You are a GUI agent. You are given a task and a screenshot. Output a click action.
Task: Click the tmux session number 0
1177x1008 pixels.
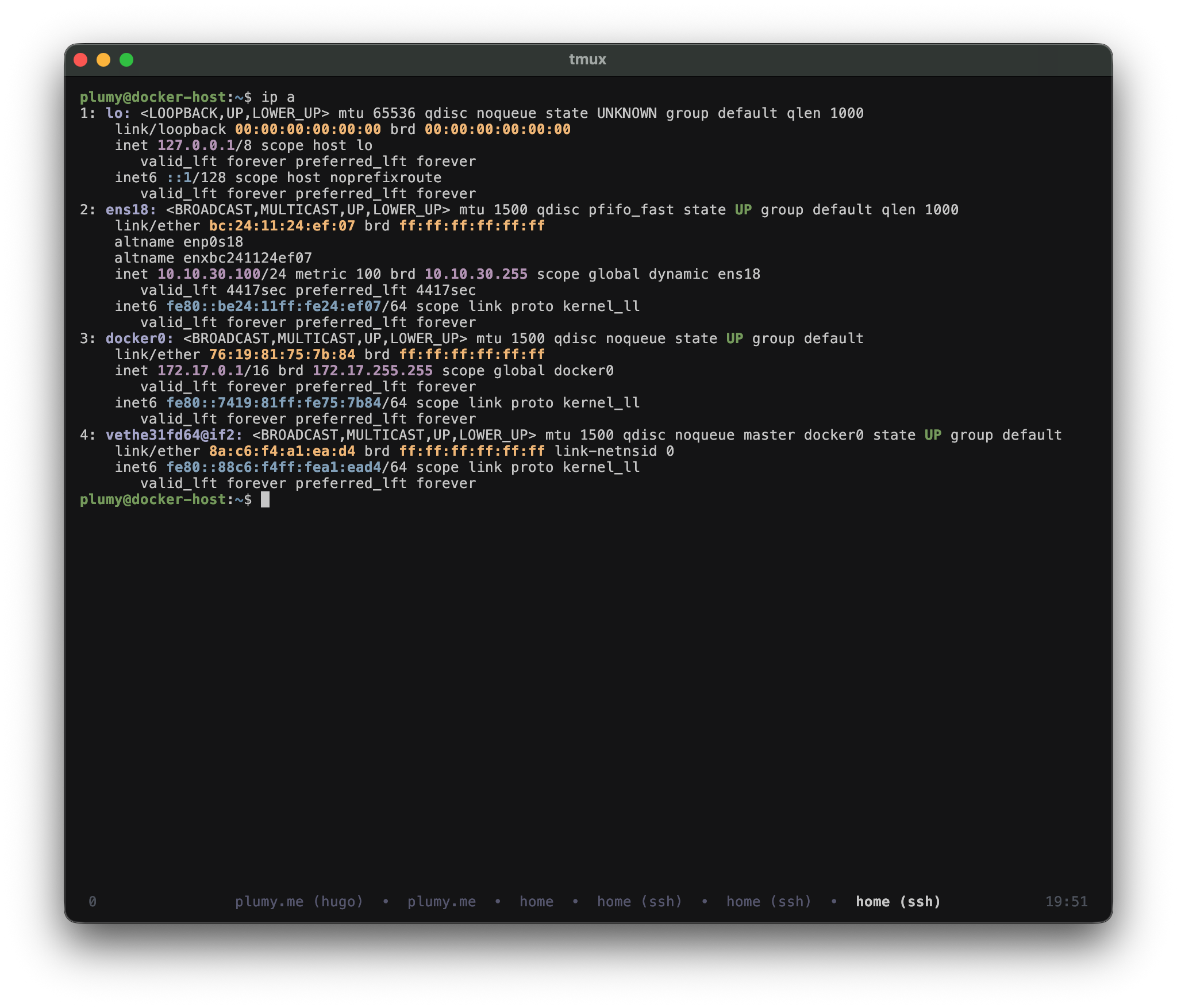pyautogui.click(x=93, y=901)
